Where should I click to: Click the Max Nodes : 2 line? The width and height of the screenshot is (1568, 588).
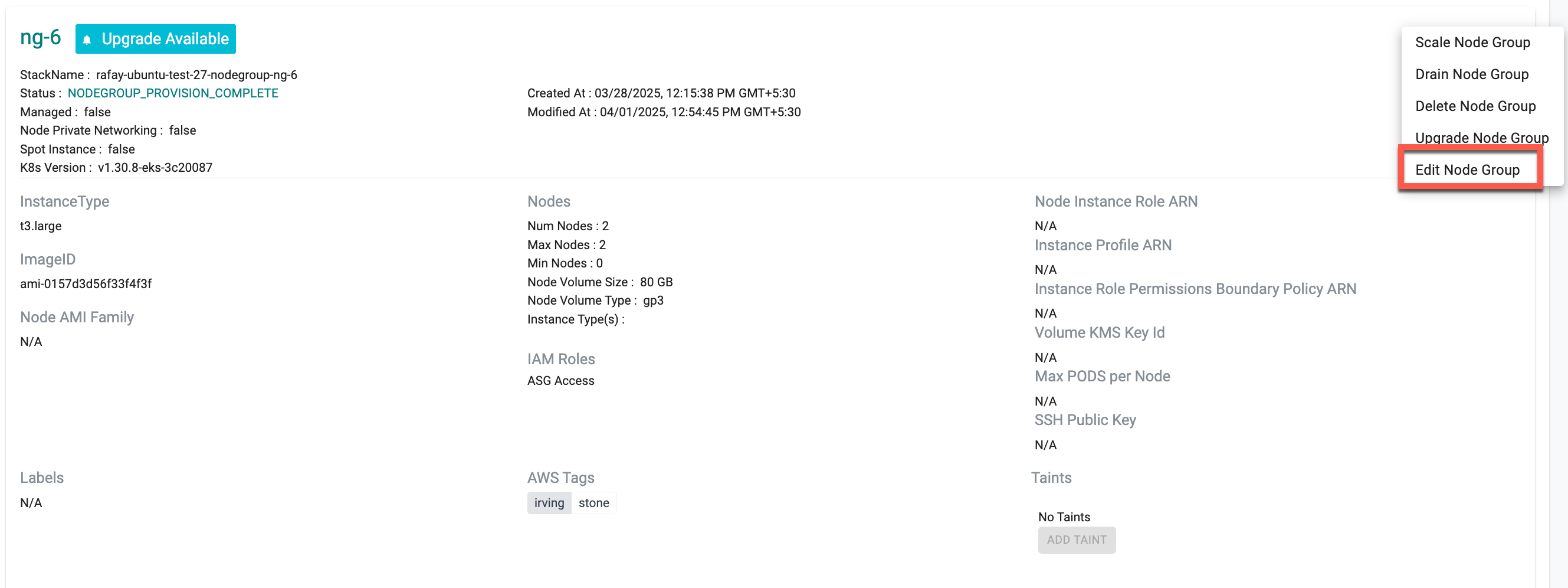pos(567,245)
